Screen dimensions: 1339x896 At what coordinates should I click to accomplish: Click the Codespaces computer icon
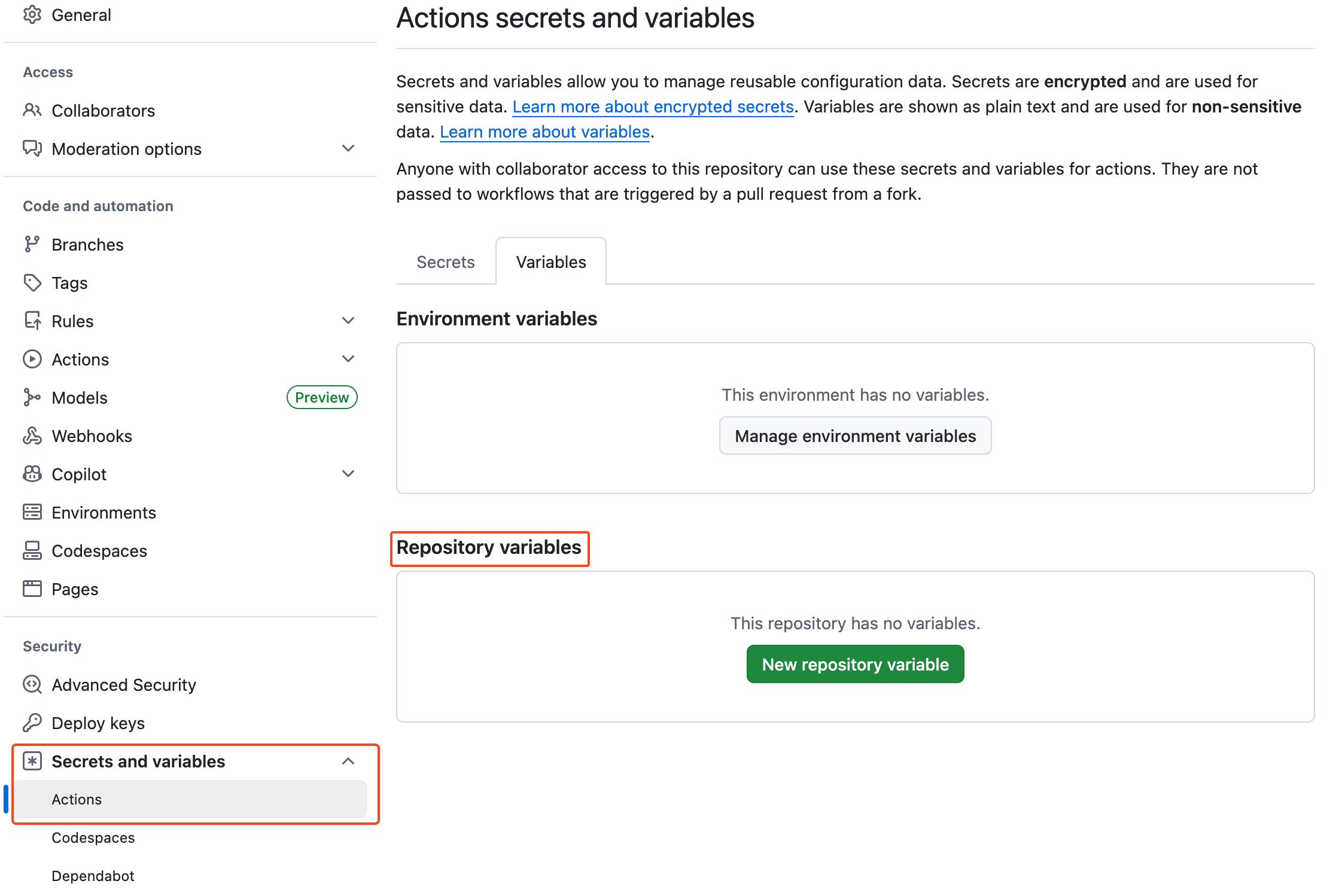click(33, 550)
